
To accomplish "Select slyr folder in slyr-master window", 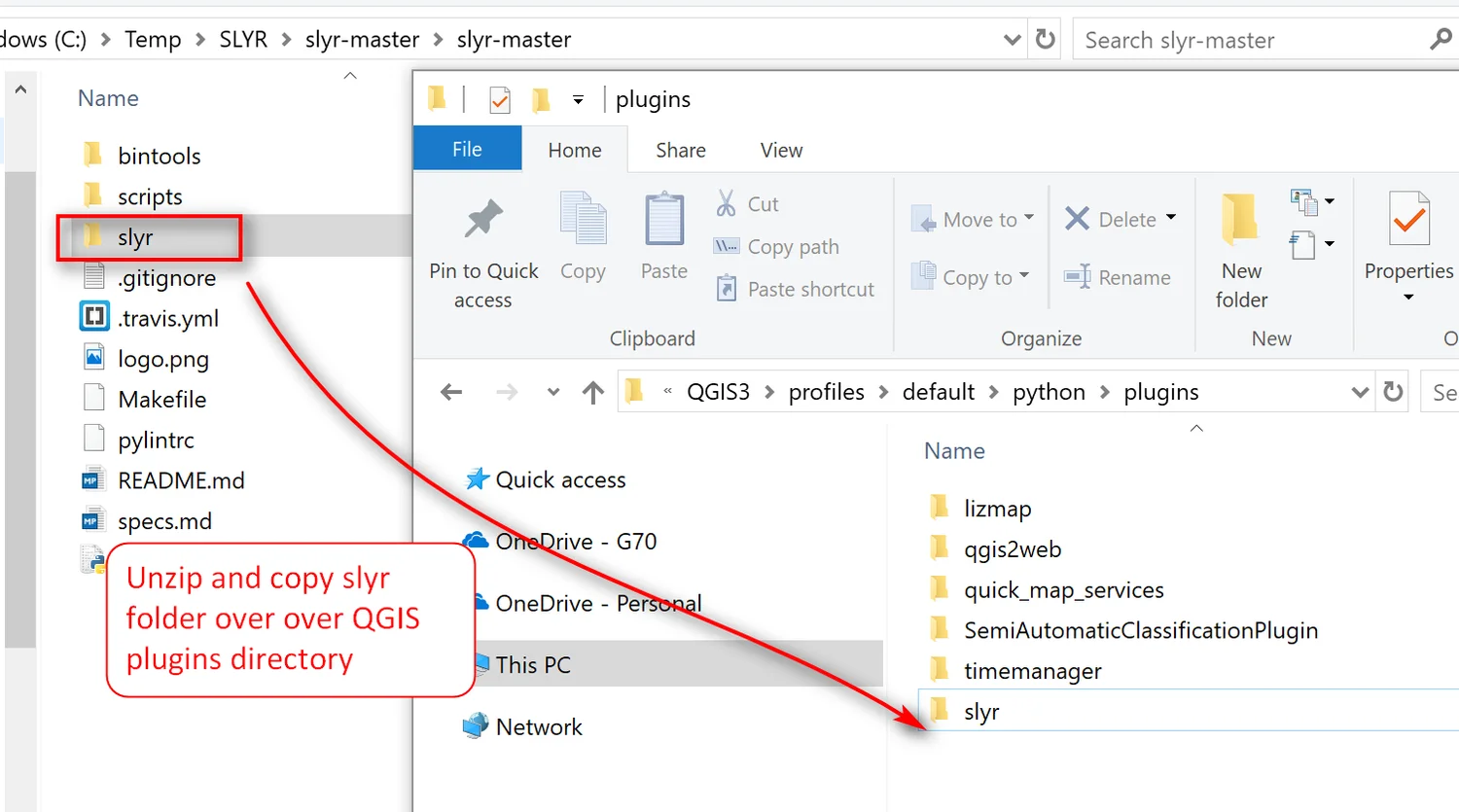I will 118,237.
